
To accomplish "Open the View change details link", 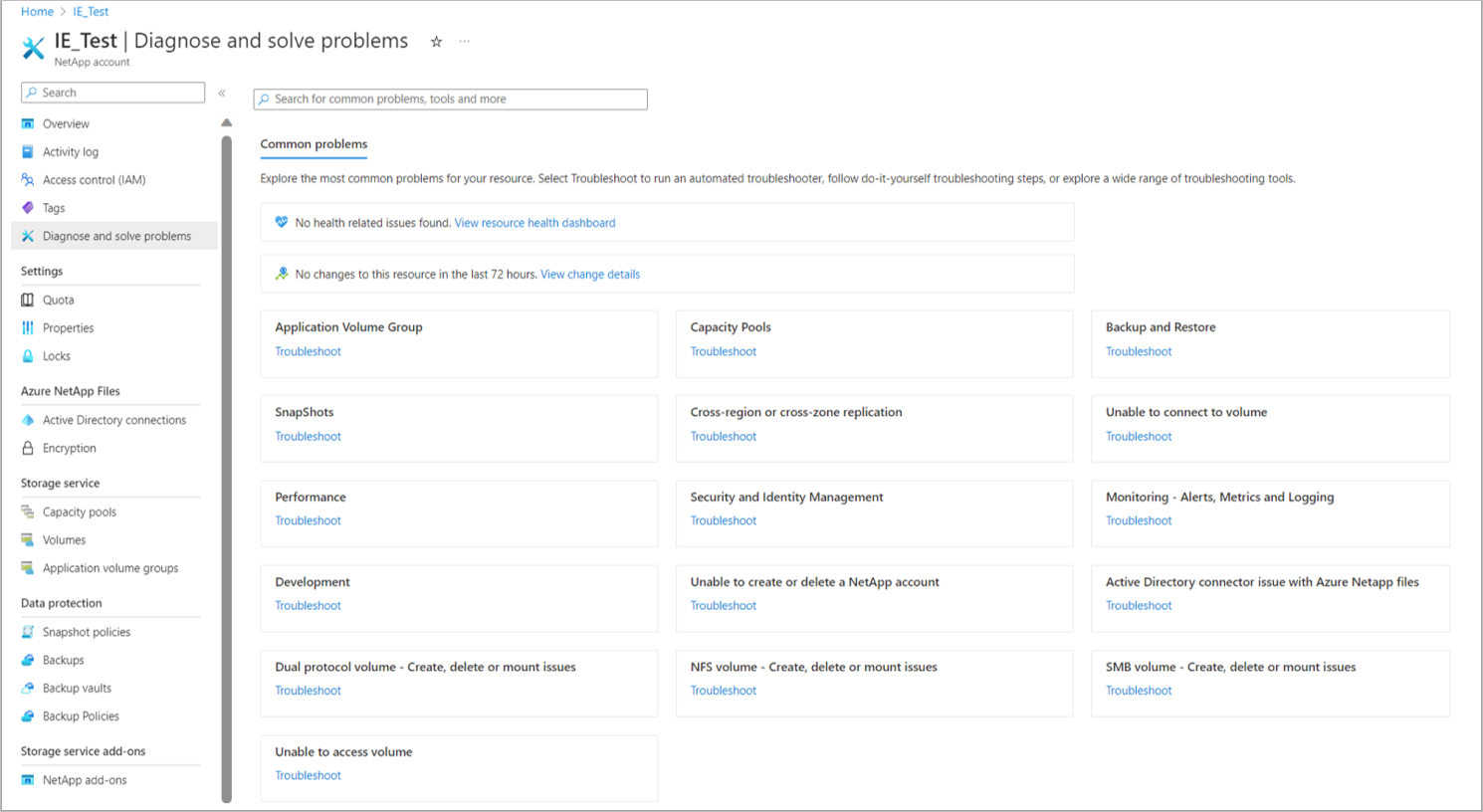I will point(590,275).
